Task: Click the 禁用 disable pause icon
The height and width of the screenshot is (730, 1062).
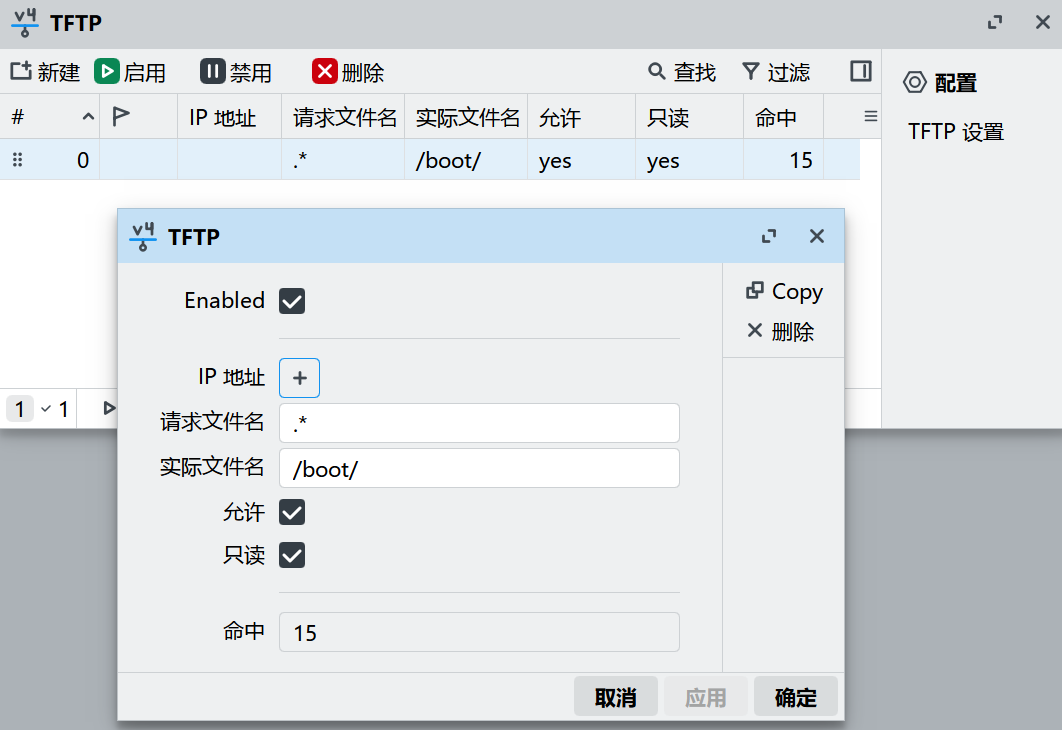Action: click(213, 71)
